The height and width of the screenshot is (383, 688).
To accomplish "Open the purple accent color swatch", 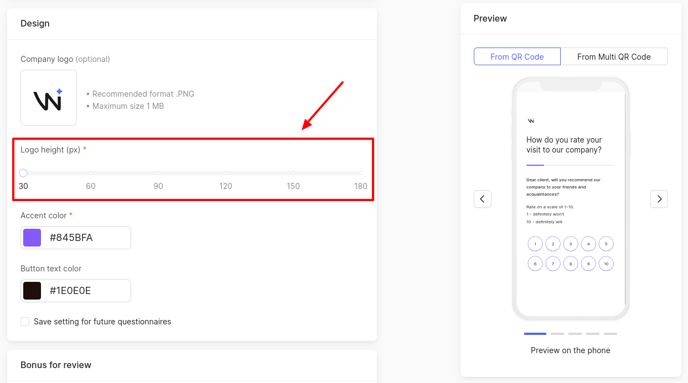I will (32, 238).
